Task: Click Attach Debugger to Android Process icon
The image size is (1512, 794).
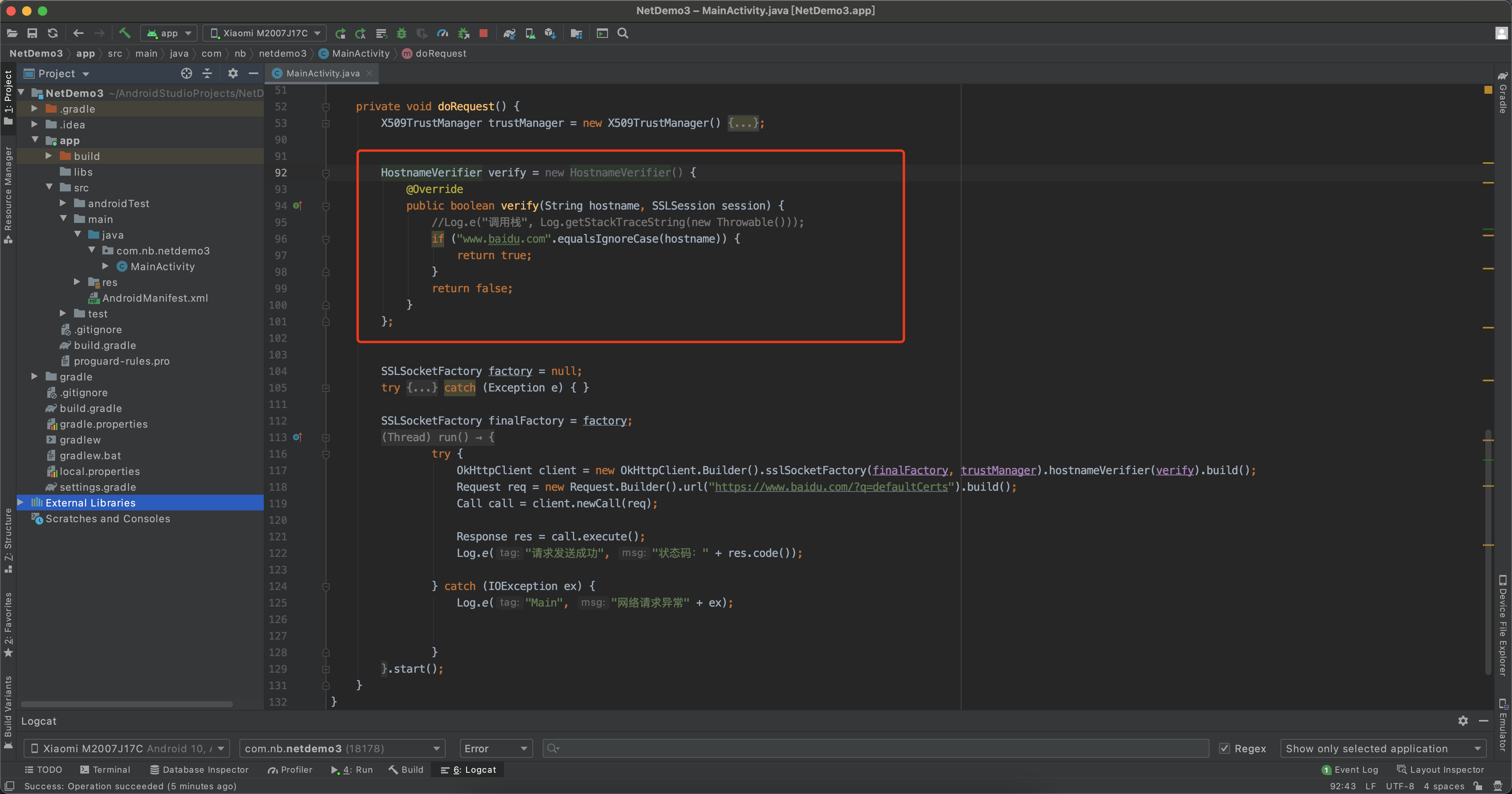Action: tap(464, 33)
